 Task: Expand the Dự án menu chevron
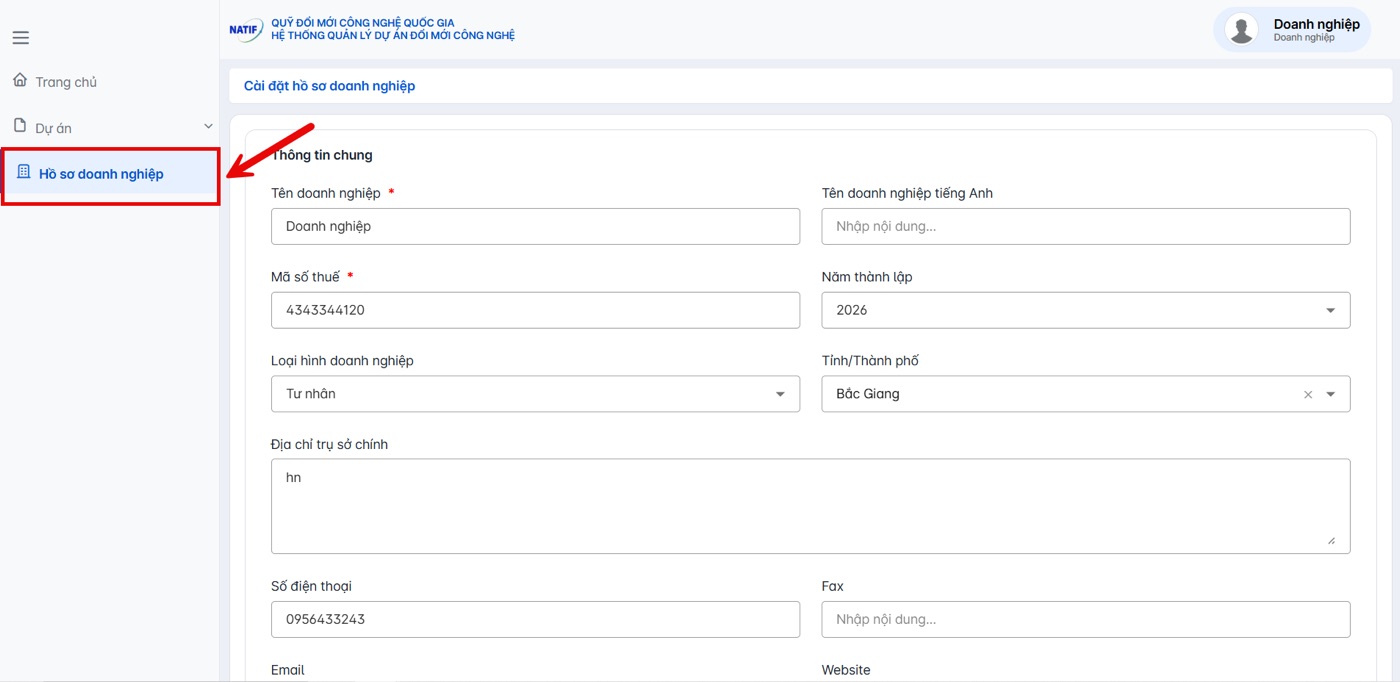coord(208,126)
